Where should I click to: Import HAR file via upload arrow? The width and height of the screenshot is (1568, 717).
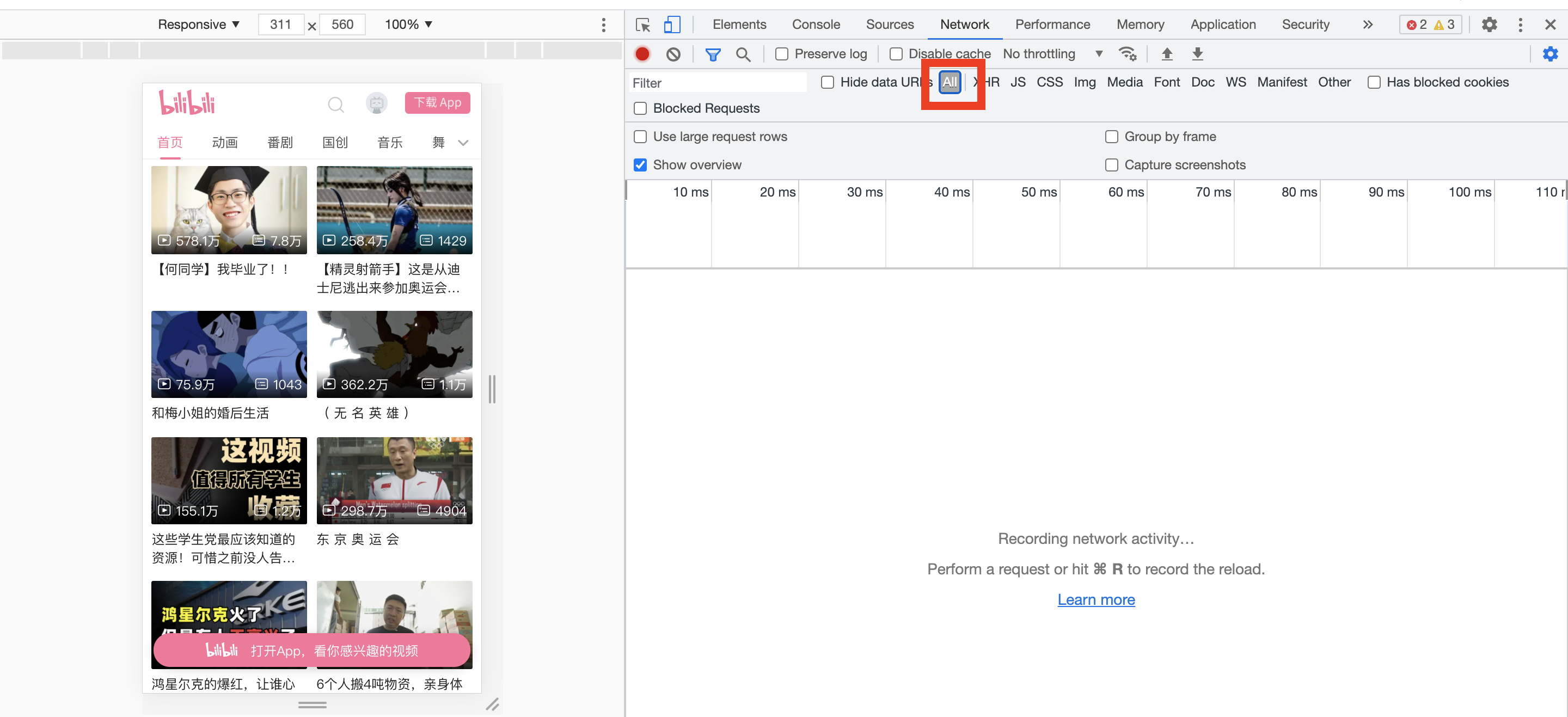tap(1167, 53)
